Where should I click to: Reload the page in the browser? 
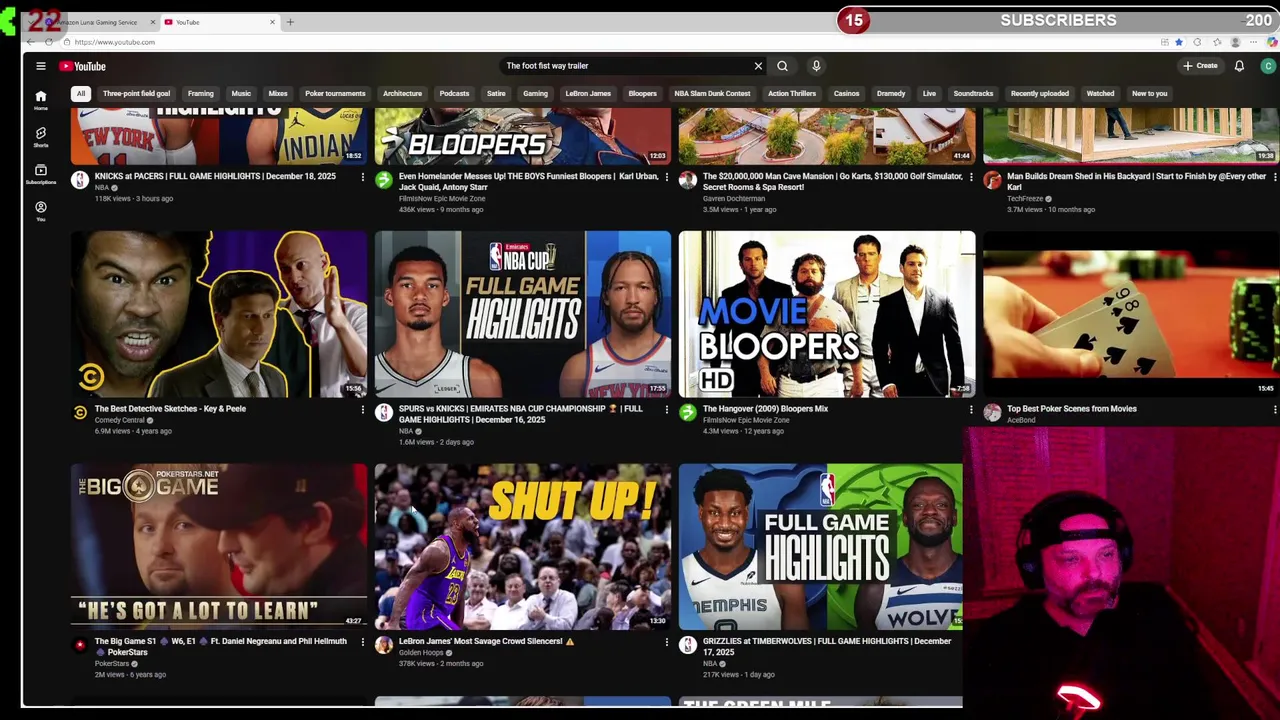coord(49,42)
